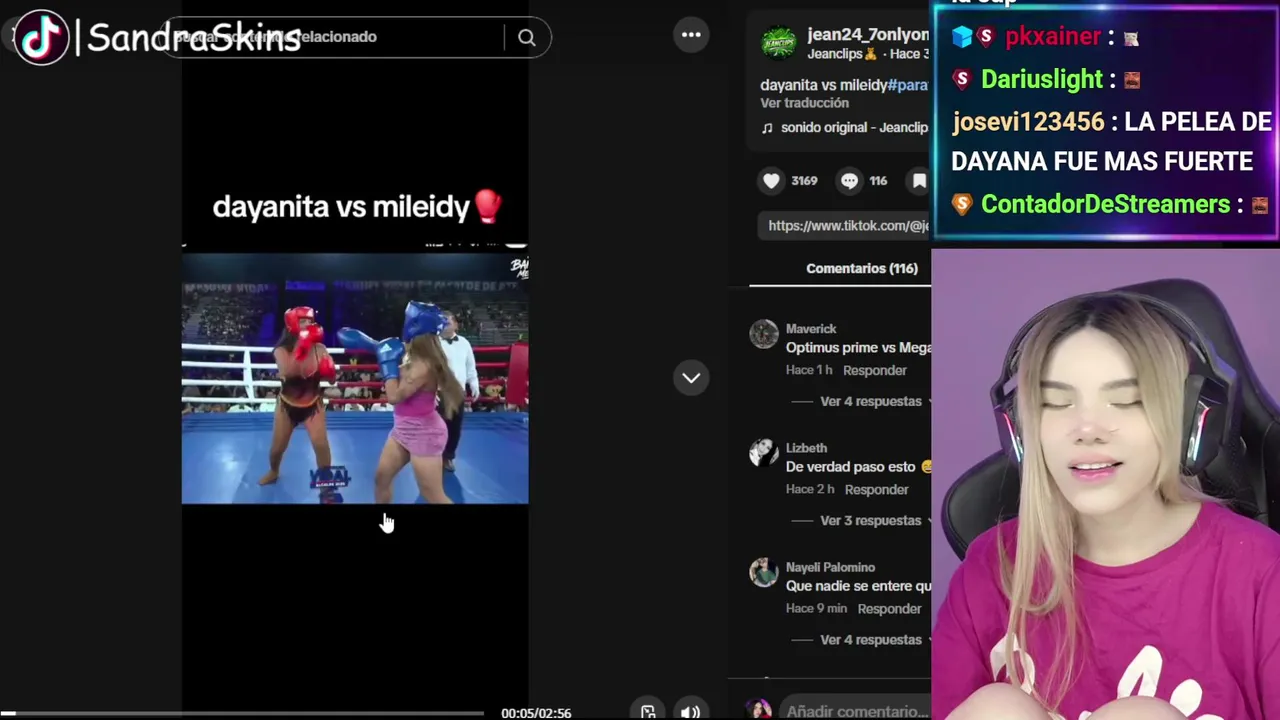Save video with bookmark icon

[x=920, y=181]
